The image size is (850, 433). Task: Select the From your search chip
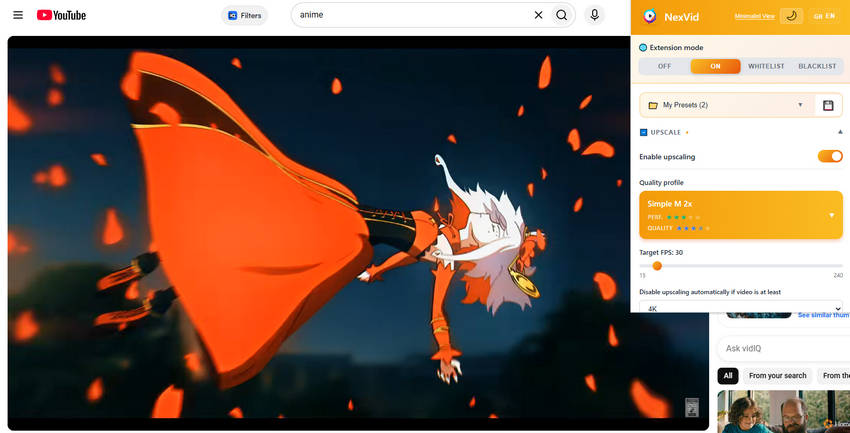(777, 376)
